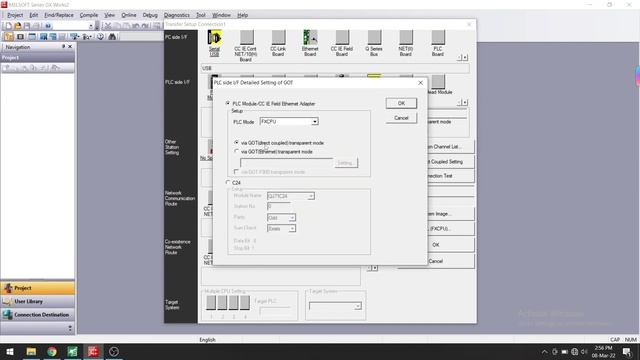
Task: Click the Connection Test button
Action: pos(451,176)
